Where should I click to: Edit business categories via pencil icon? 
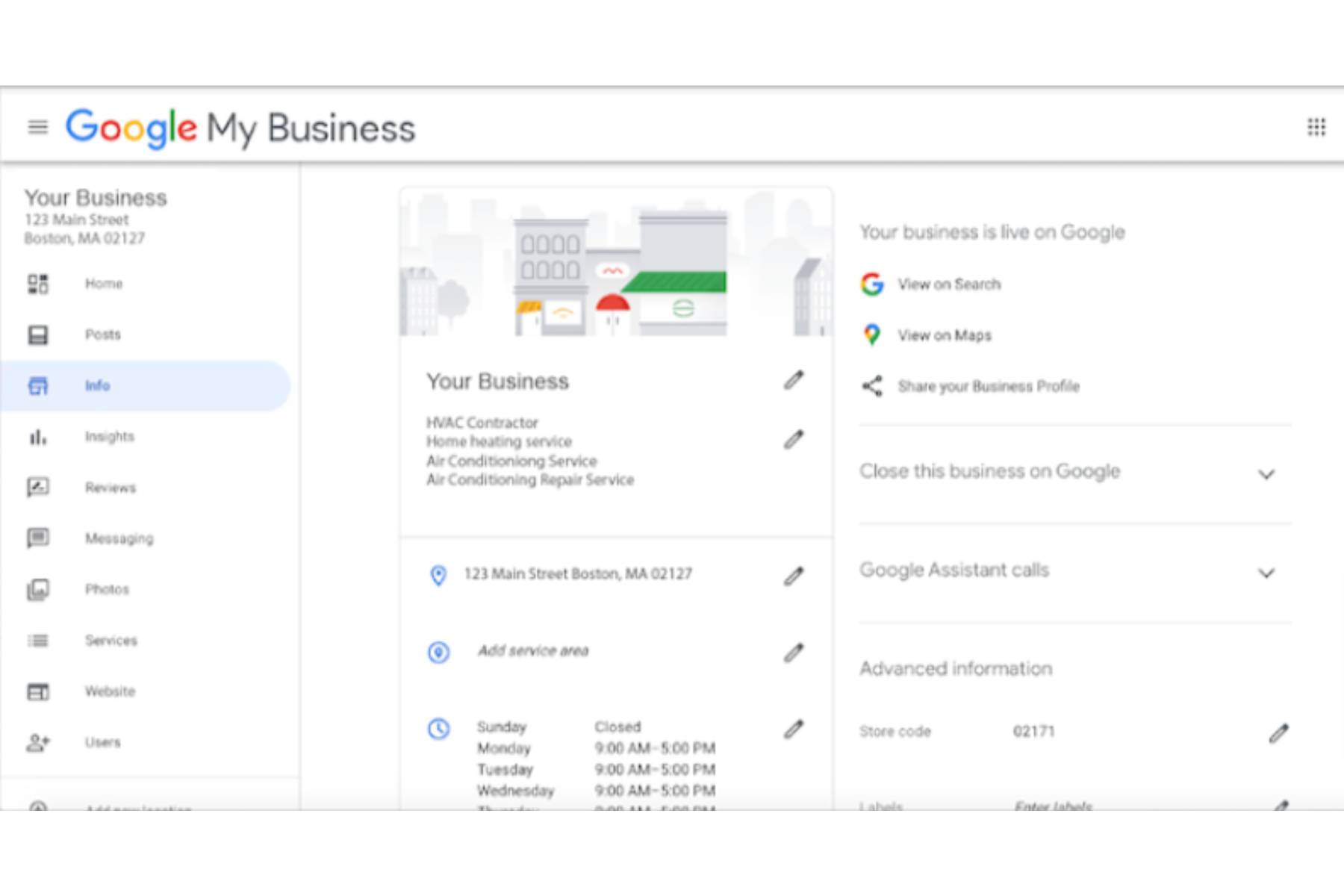(794, 441)
